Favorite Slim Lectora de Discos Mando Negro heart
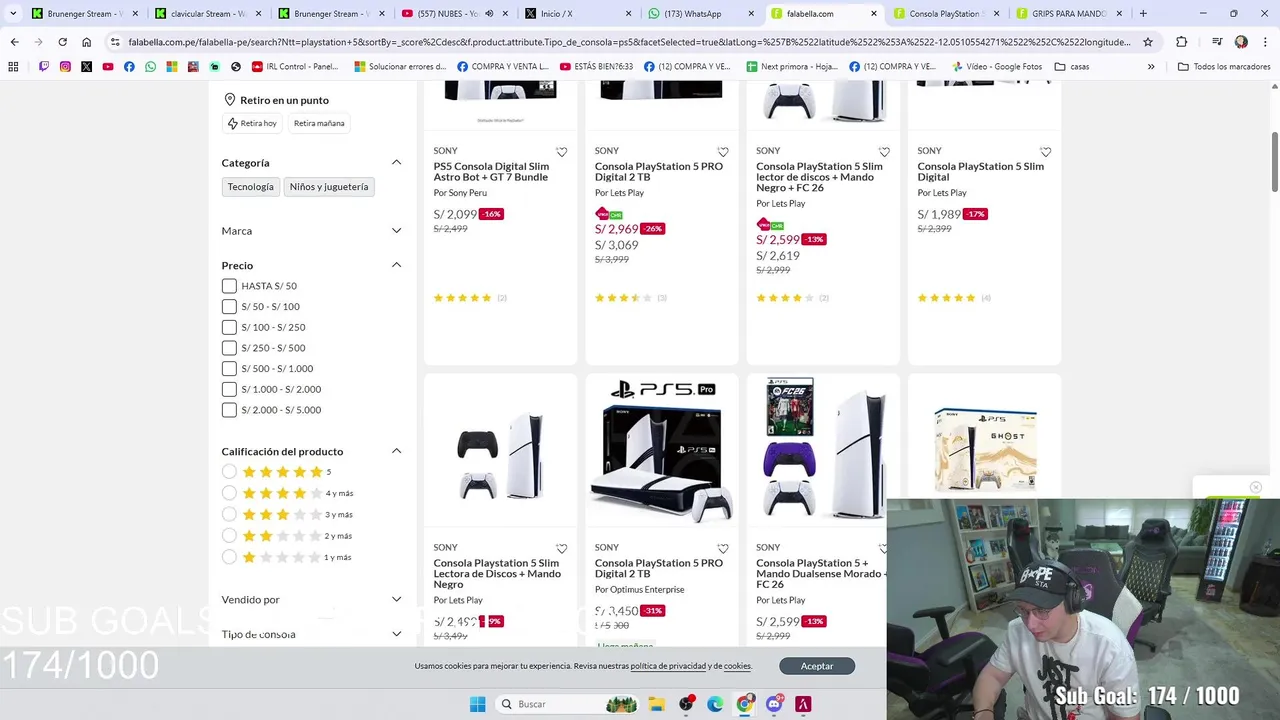Viewport: 1280px width, 720px height. pos(561,549)
